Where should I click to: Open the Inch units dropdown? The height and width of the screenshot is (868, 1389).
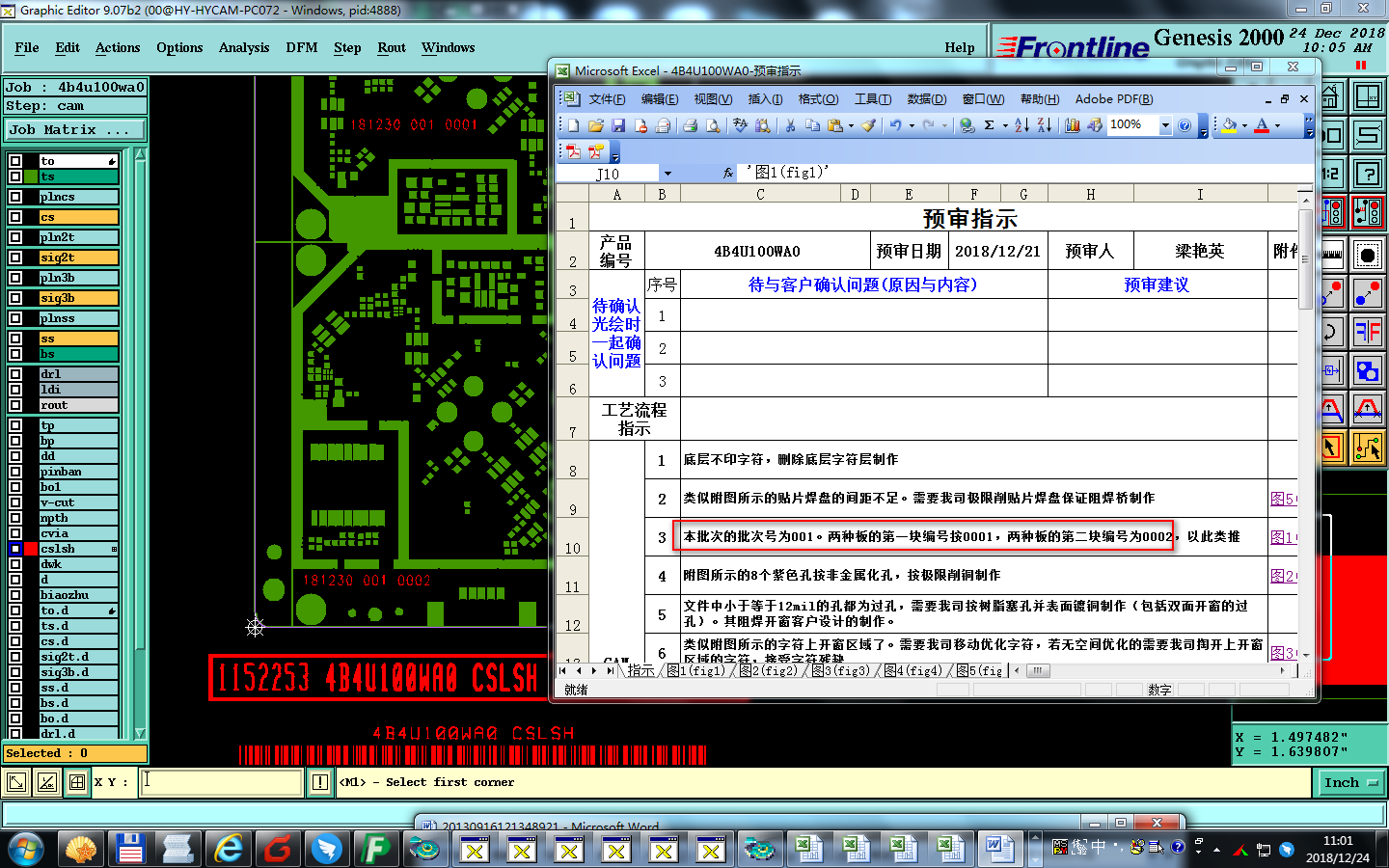pos(1351,783)
